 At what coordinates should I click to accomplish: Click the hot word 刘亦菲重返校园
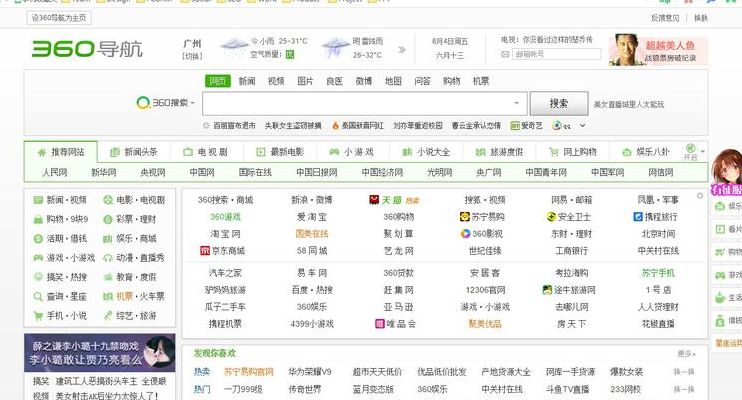[x=417, y=125]
